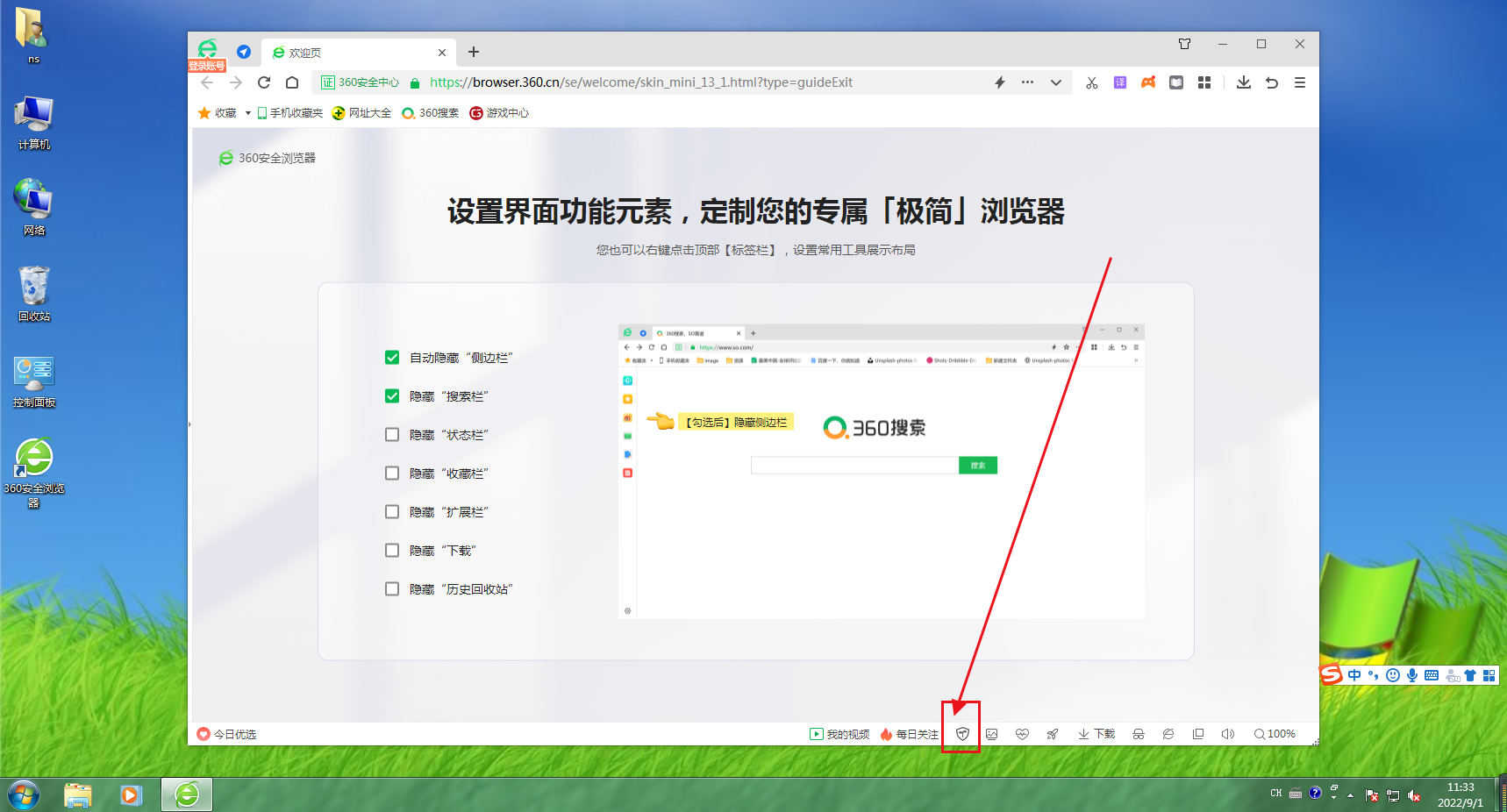
Task: Open the extensions grid icon
Action: pyautogui.click(x=1204, y=82)
